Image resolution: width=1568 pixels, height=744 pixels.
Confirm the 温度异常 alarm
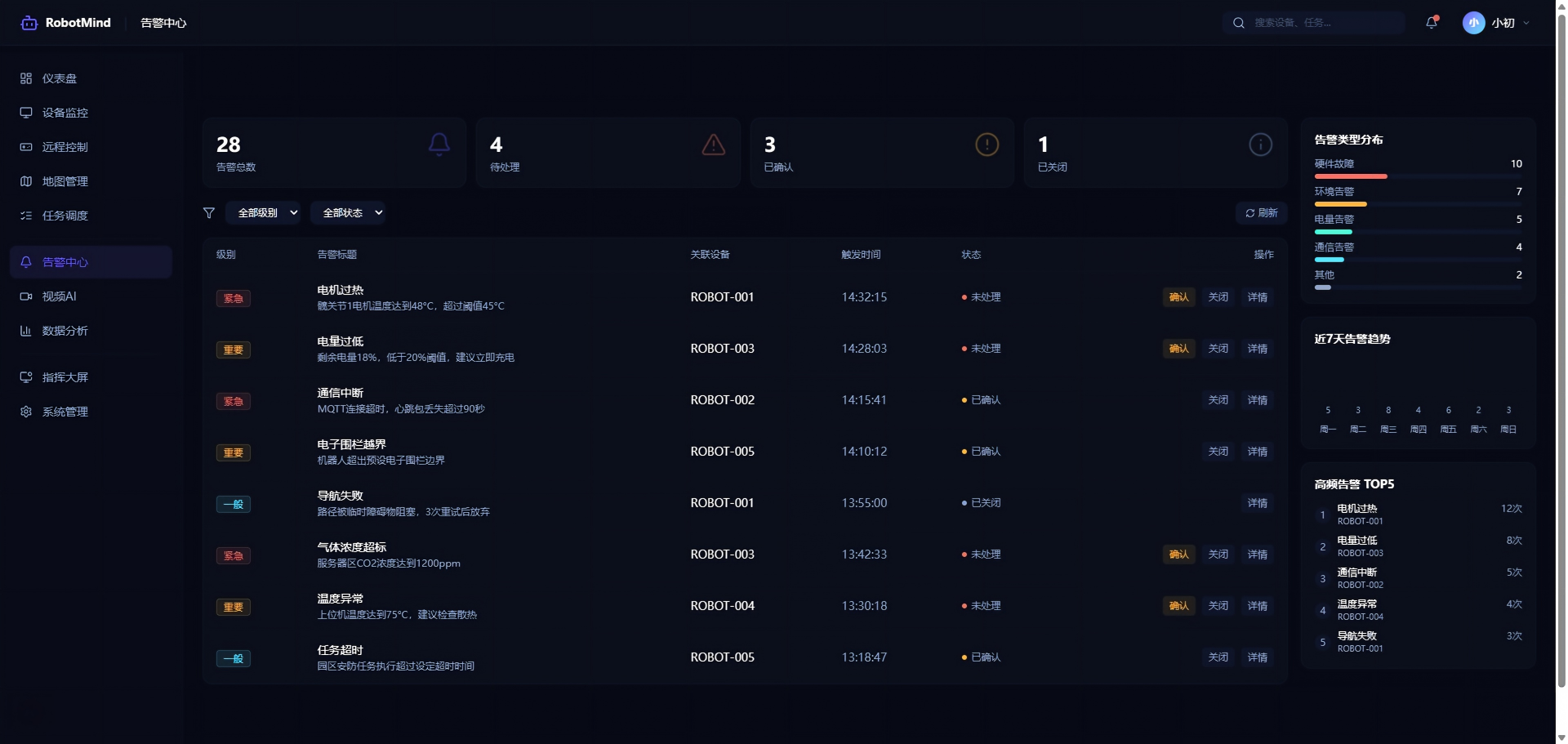coord(1179,606)
